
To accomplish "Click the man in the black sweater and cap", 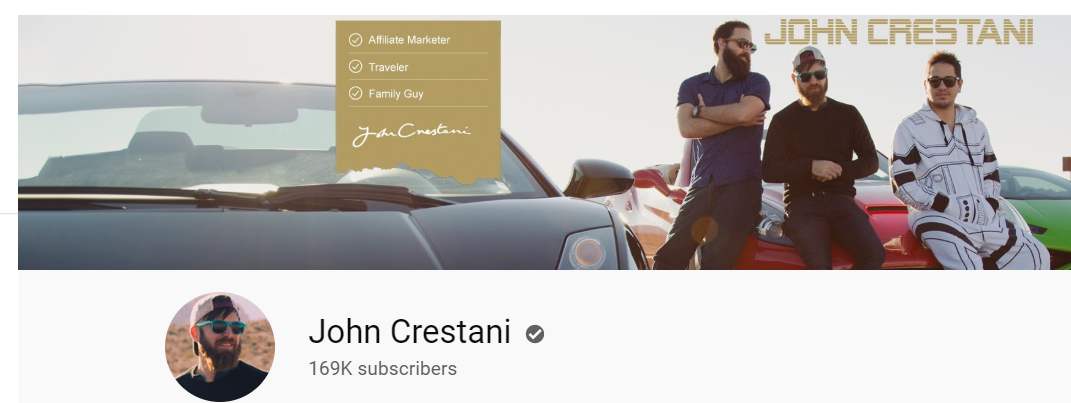I will (x=822, y=158).
